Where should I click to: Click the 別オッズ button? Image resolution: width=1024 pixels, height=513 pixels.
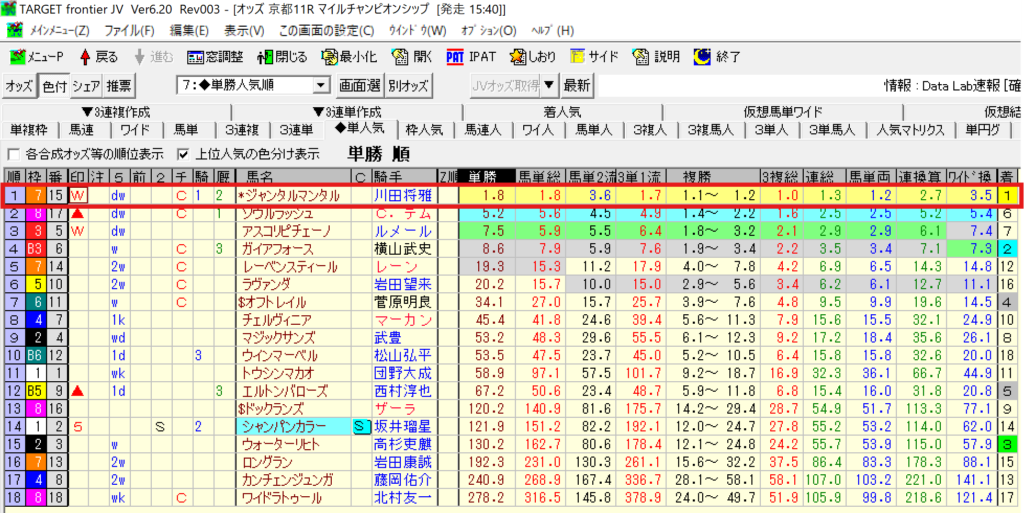pos(409,85)
